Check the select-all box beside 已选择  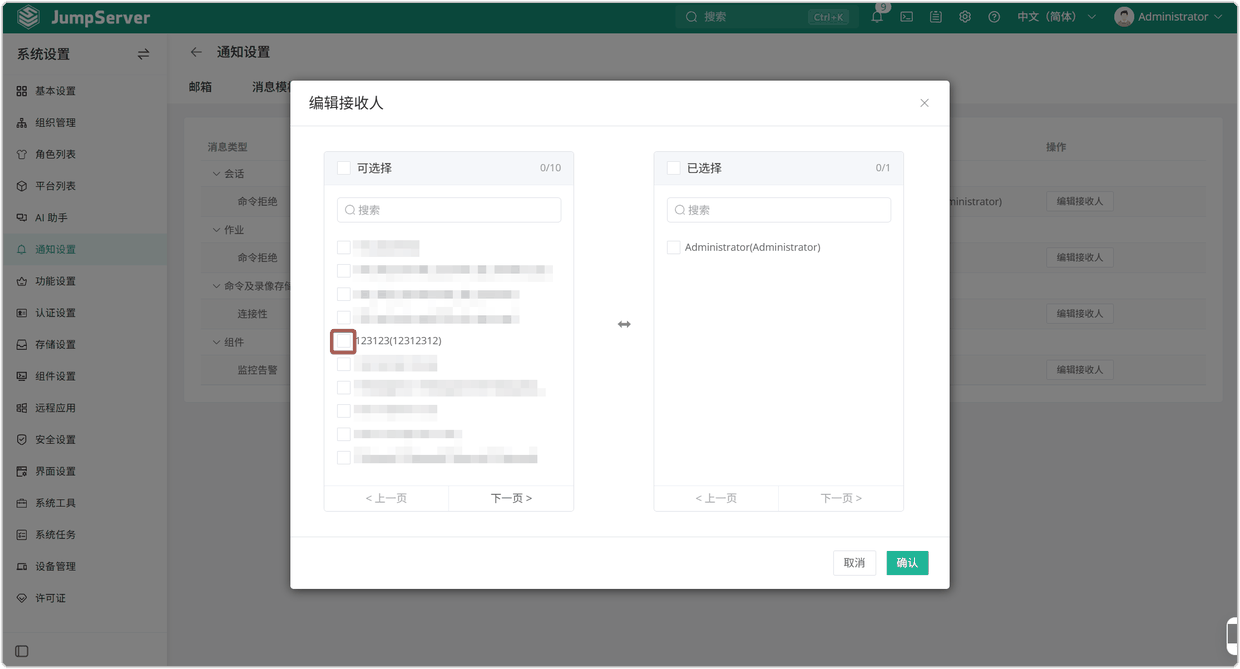[x=674, y=168]
